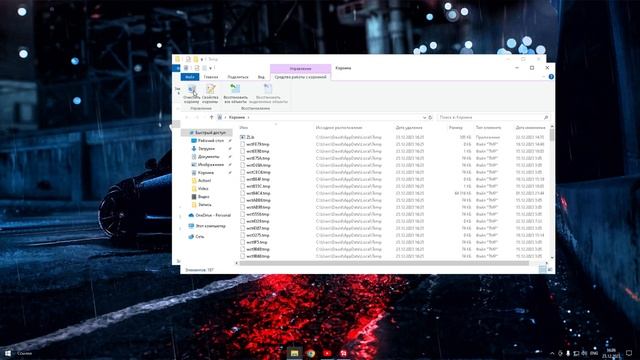The image size is (640, 360).
Task: Show hidden tray icons chevron
Action: click(x=552, y=353)
